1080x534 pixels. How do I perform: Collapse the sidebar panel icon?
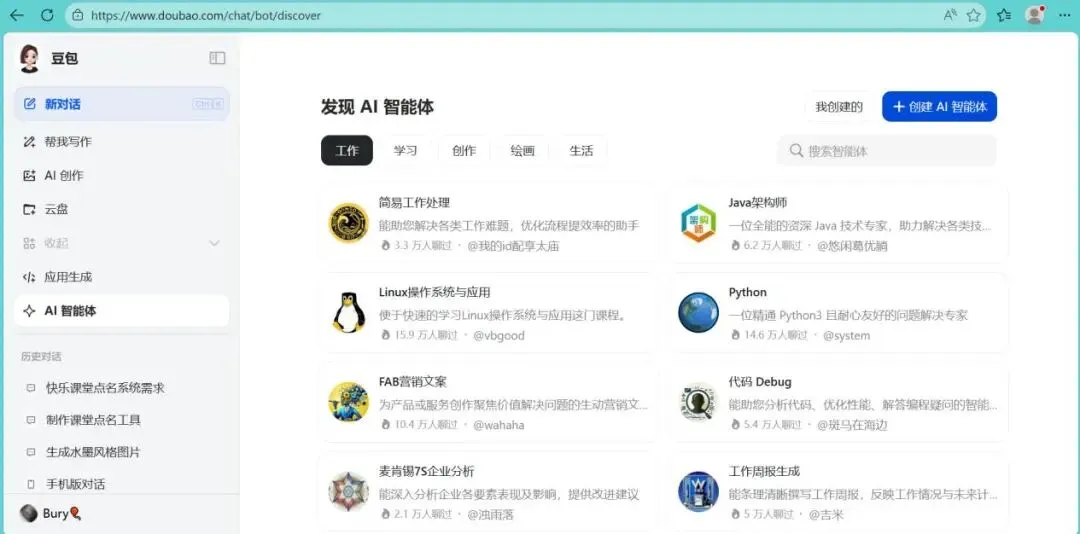pyautogui.click(x=217, y=59)
